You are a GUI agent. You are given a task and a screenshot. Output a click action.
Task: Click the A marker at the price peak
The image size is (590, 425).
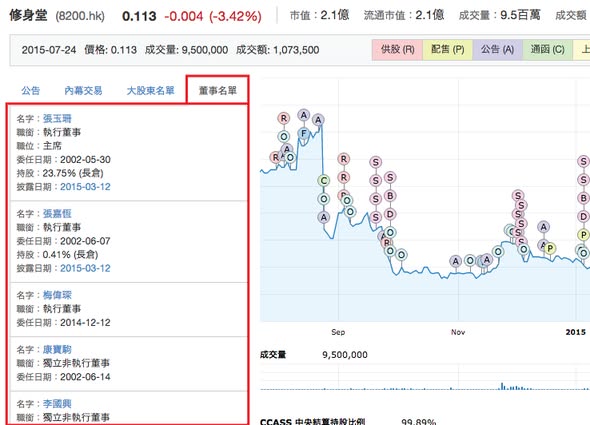click(318, 120)
